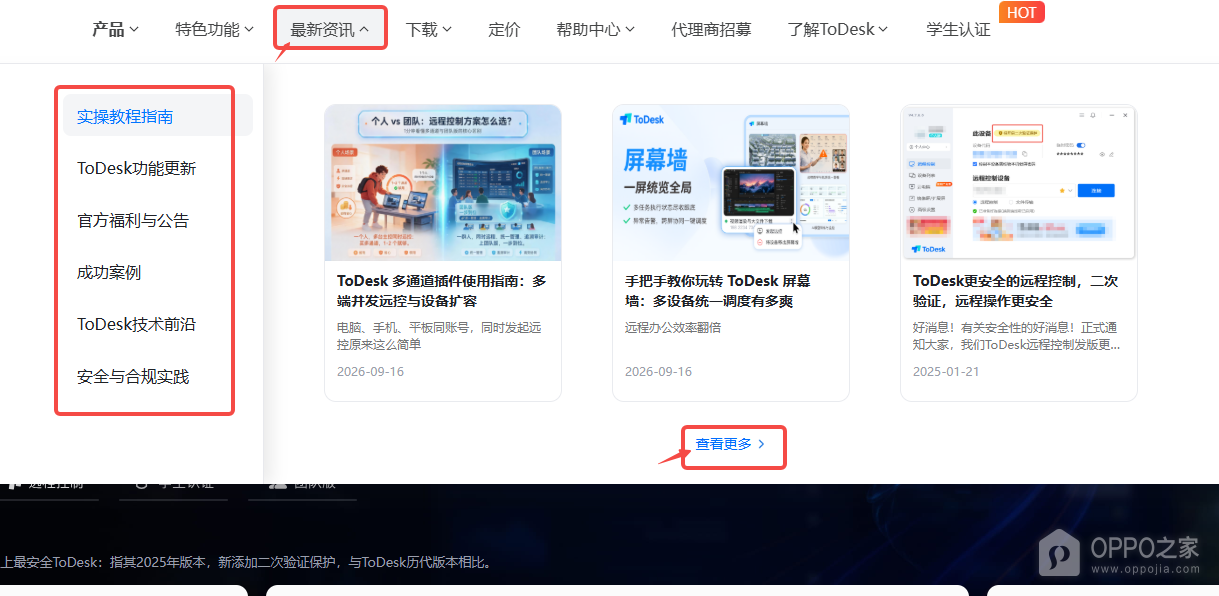This screenshot has height=596, width=1219.
Task: Click the chevron arrow beside 产品
Action: tap(134, 30)
